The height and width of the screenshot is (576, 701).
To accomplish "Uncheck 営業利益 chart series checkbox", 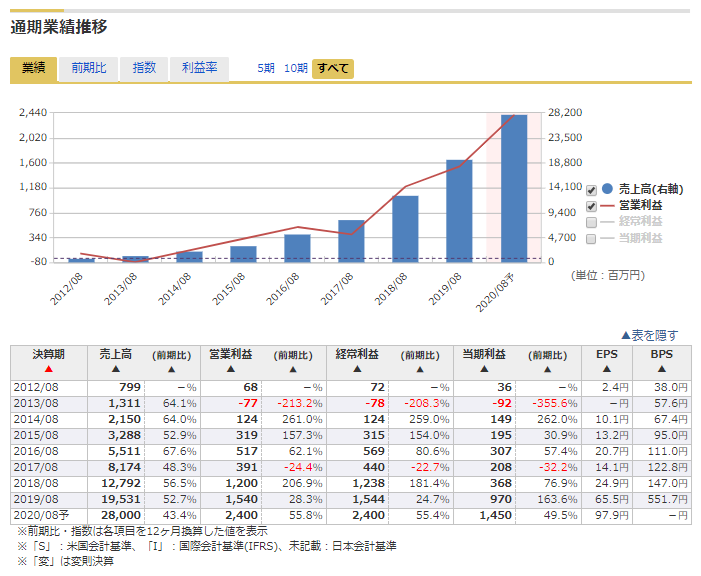I will (x=591, y=206).
